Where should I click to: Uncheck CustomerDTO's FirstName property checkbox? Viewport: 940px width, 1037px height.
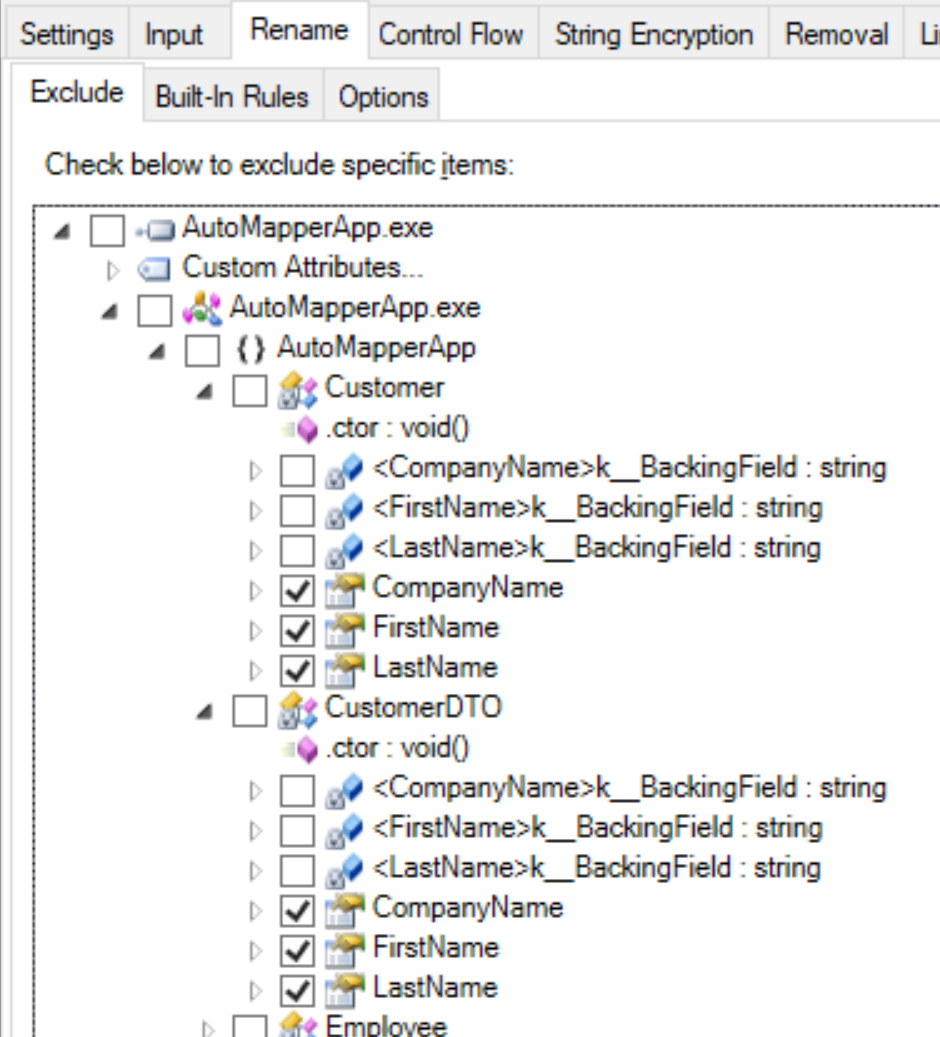click(x=298, y=950)
